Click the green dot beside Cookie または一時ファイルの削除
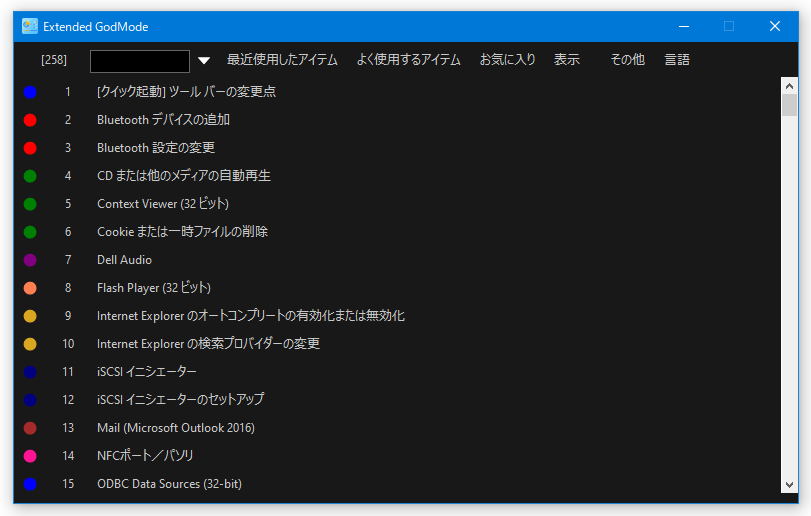The image size is (811, 516). [x=30, y=232]
